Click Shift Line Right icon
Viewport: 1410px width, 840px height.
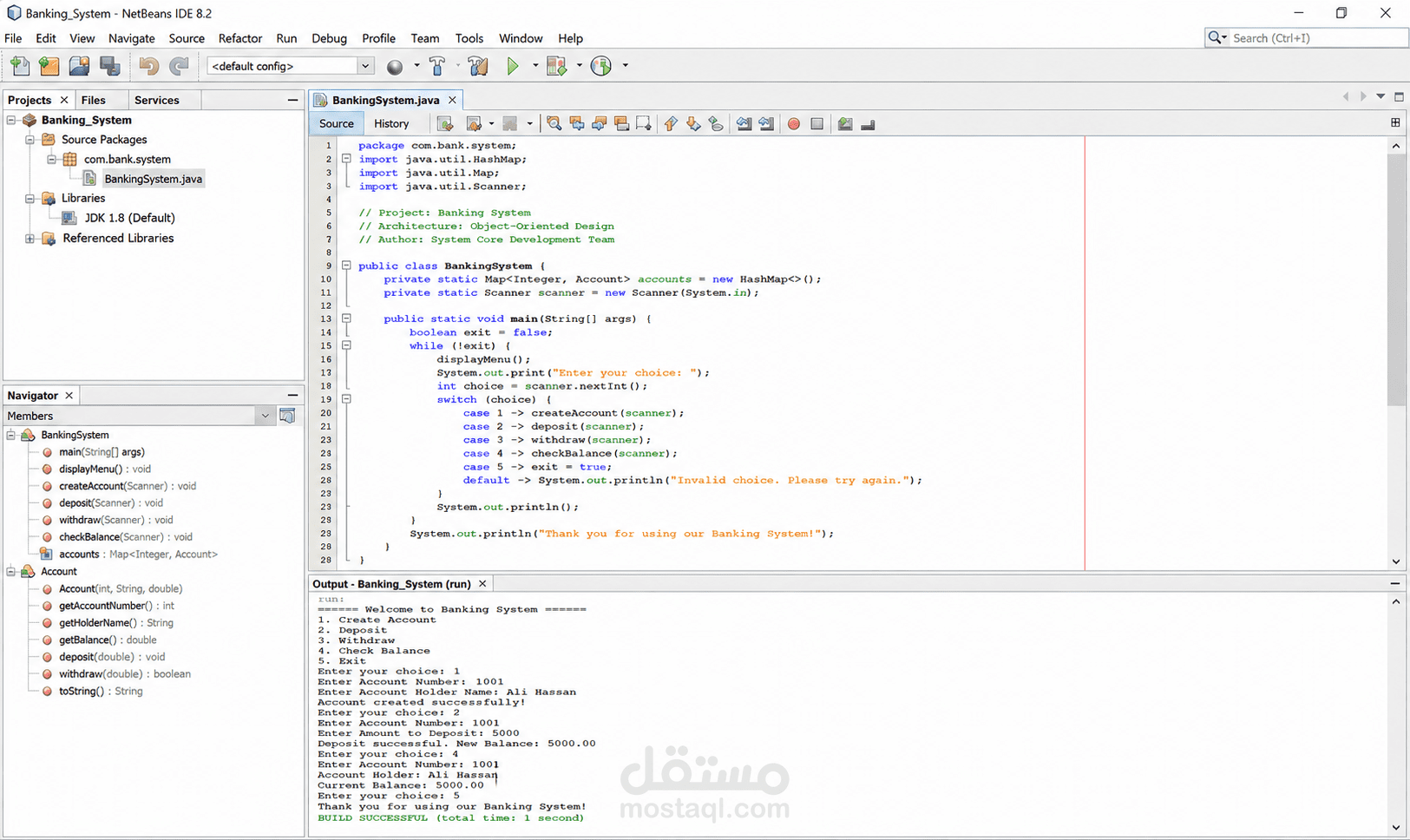(x=766, y=124)
